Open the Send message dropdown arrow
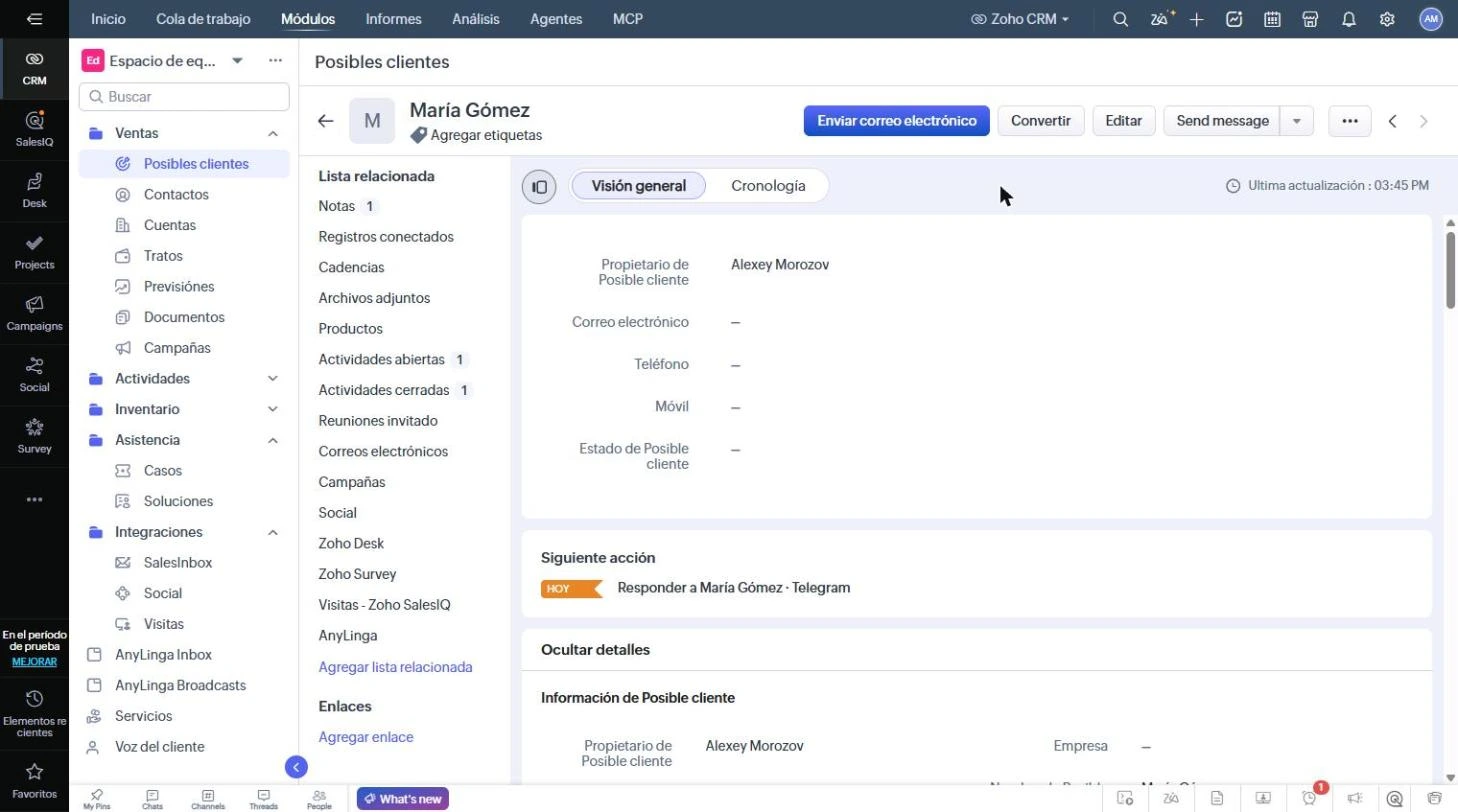 pos(1297,121)
